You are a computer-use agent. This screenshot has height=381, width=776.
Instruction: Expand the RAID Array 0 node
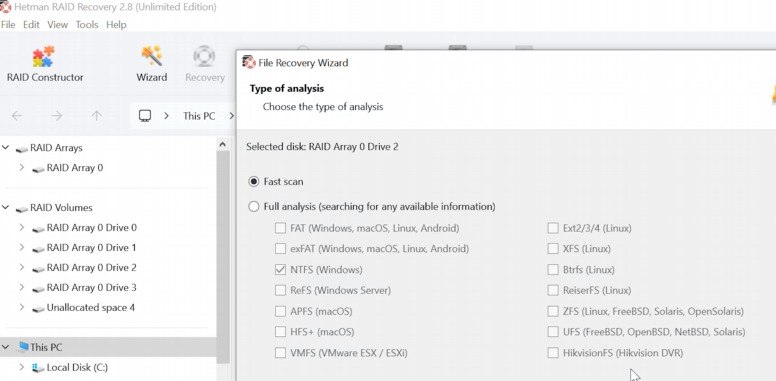tap(22, 168)
